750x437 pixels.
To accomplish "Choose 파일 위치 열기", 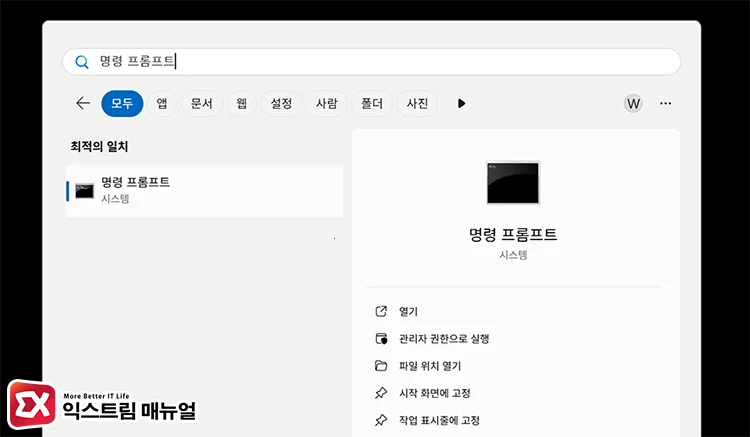I will (x=430, y=366).
